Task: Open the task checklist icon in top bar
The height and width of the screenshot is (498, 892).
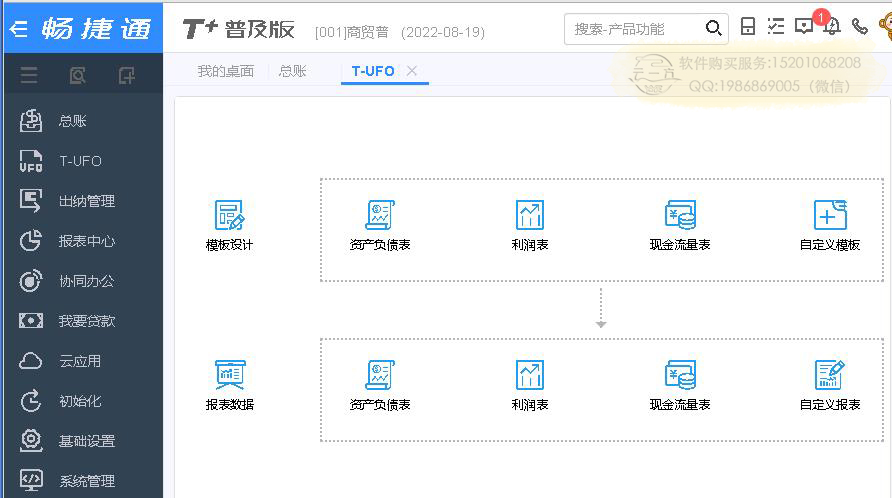Action: click(775, 26)
